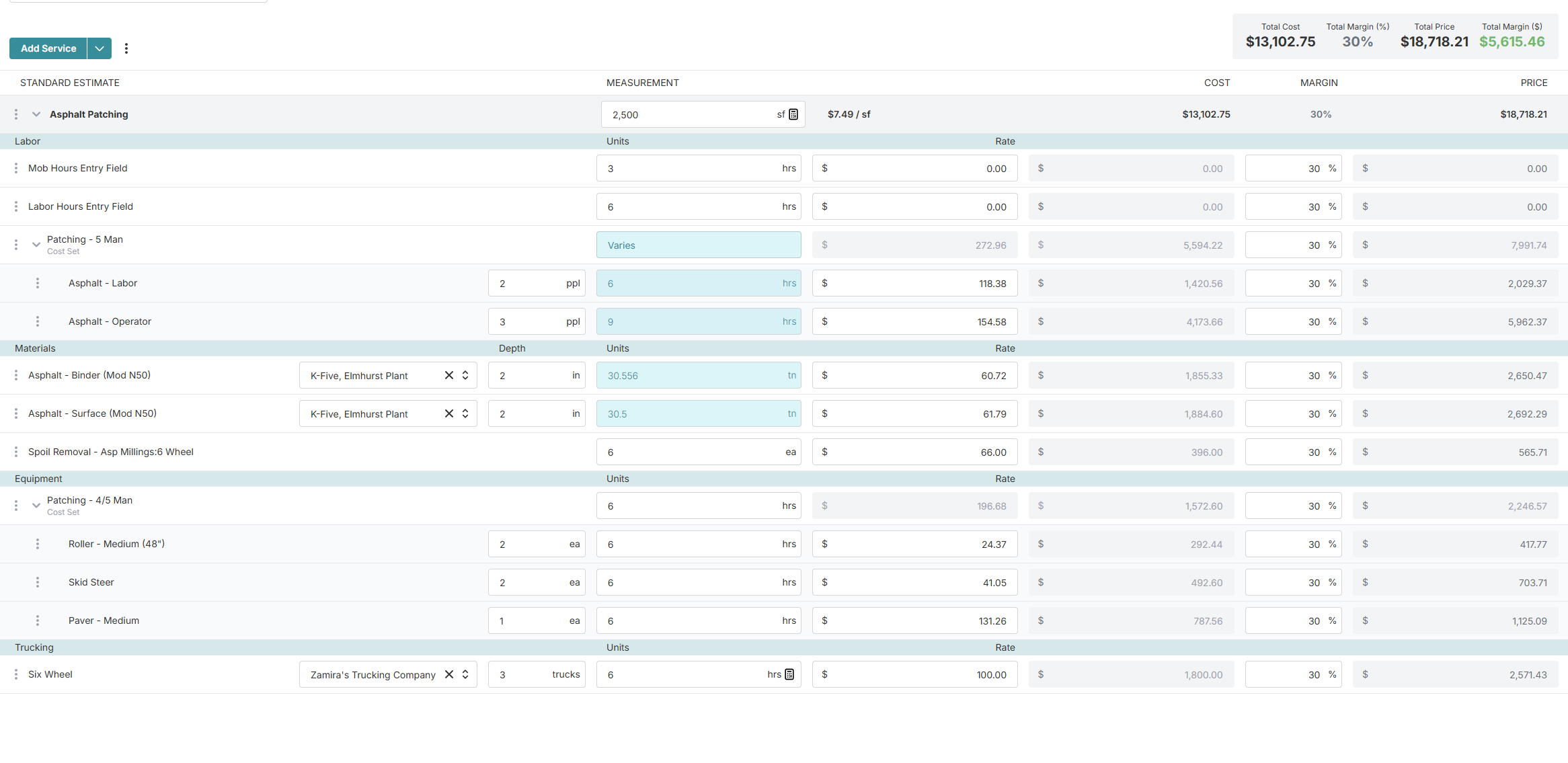Clear Zamira's Trucking Company selection
This screenshot has height=763, width=1568.
(x=449, y=674)
